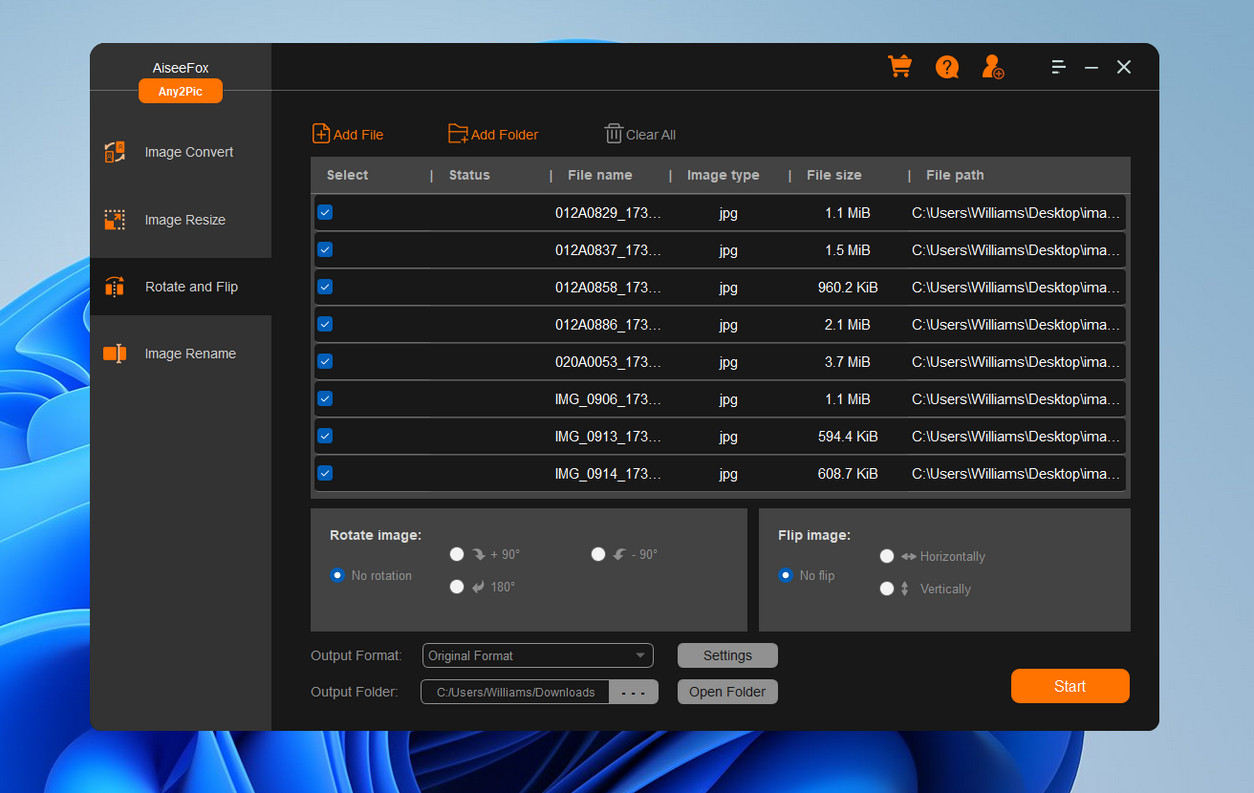The height and width of the screenshot is (793, 1254).
Task: Click the Start button
Action: coord(1070,686)
